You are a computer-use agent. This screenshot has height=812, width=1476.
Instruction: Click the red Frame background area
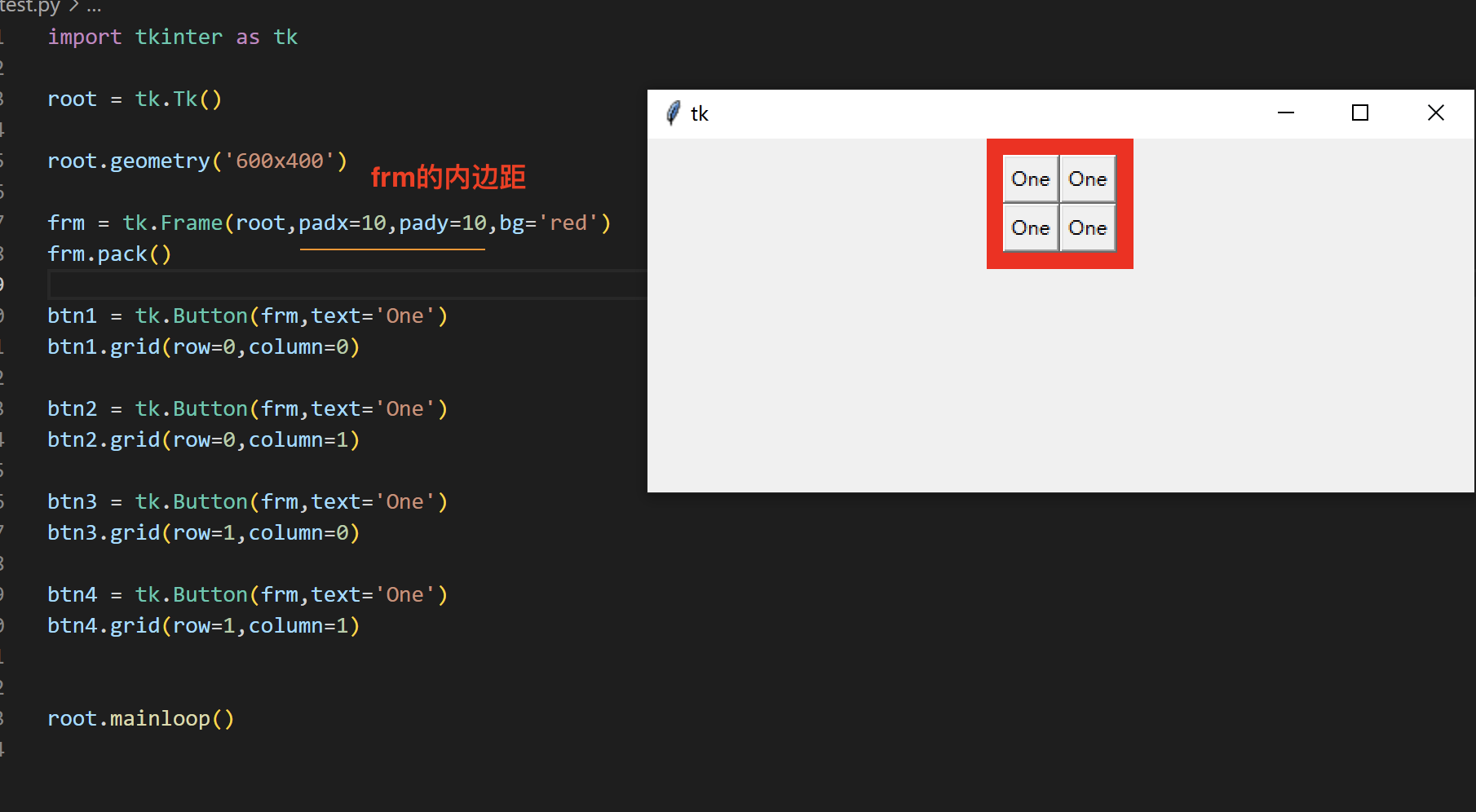point(1060,261)
